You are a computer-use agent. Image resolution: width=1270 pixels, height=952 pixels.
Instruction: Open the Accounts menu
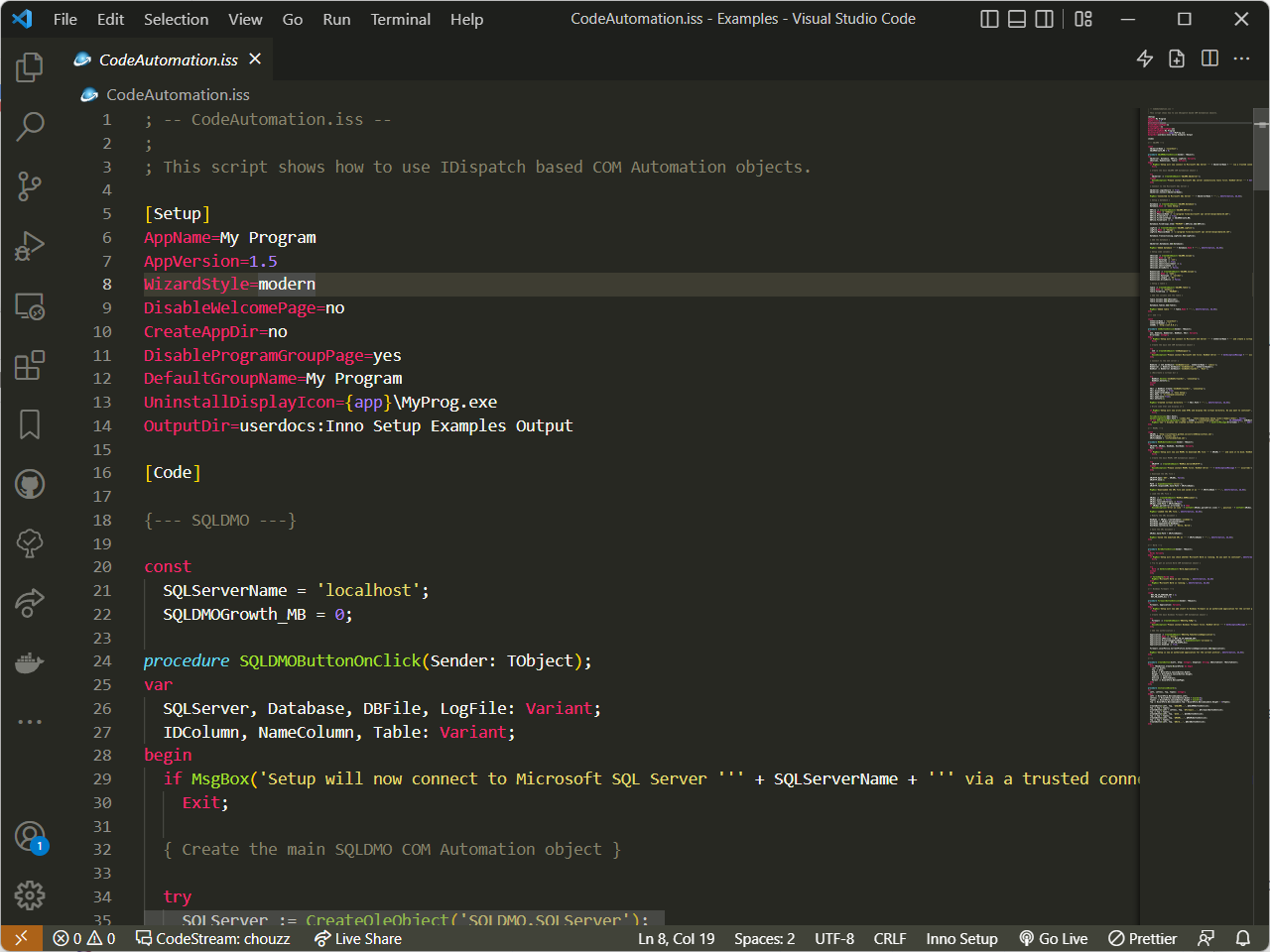(30, 837)
